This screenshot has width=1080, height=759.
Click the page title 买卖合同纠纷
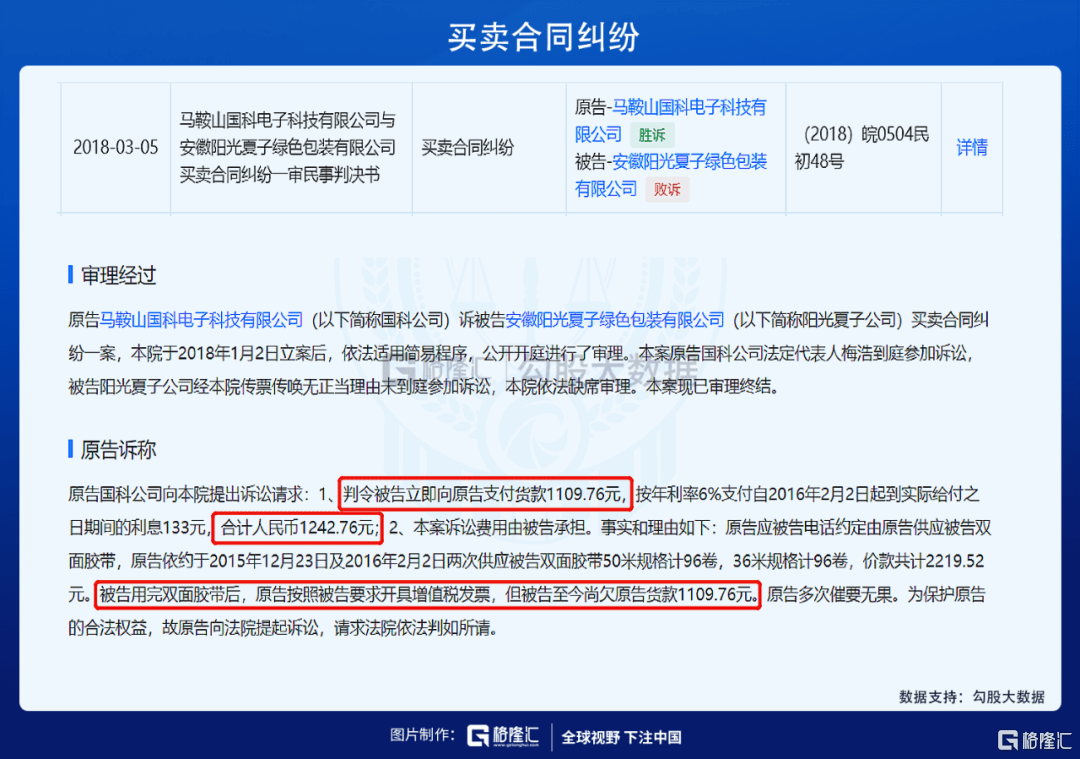coord(543,37)
